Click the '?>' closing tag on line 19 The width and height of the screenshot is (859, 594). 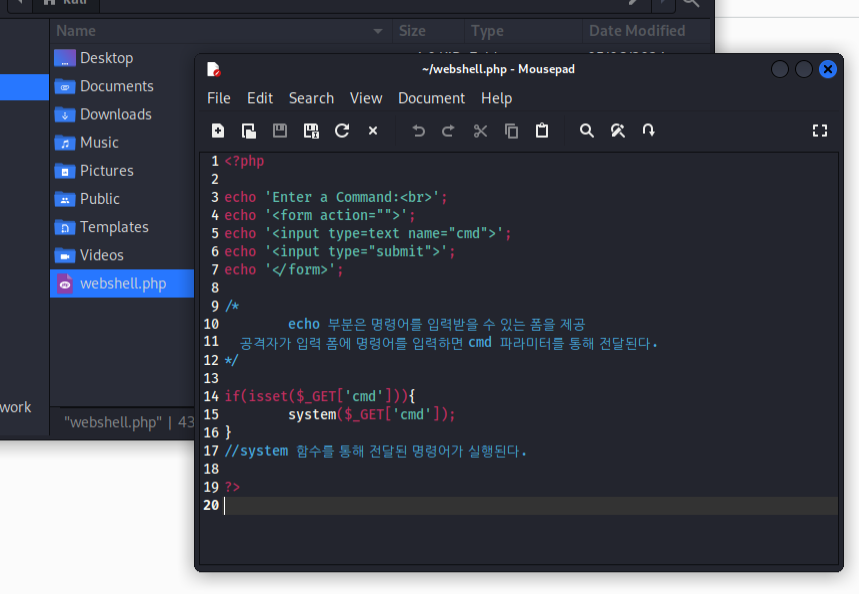[232, 487]
